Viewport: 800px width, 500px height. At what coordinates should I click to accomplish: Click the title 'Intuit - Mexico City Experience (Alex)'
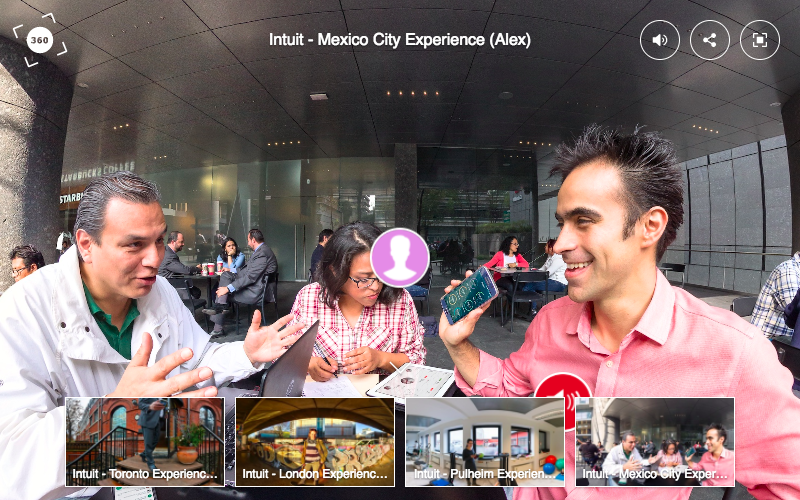(x=400, y=40)
